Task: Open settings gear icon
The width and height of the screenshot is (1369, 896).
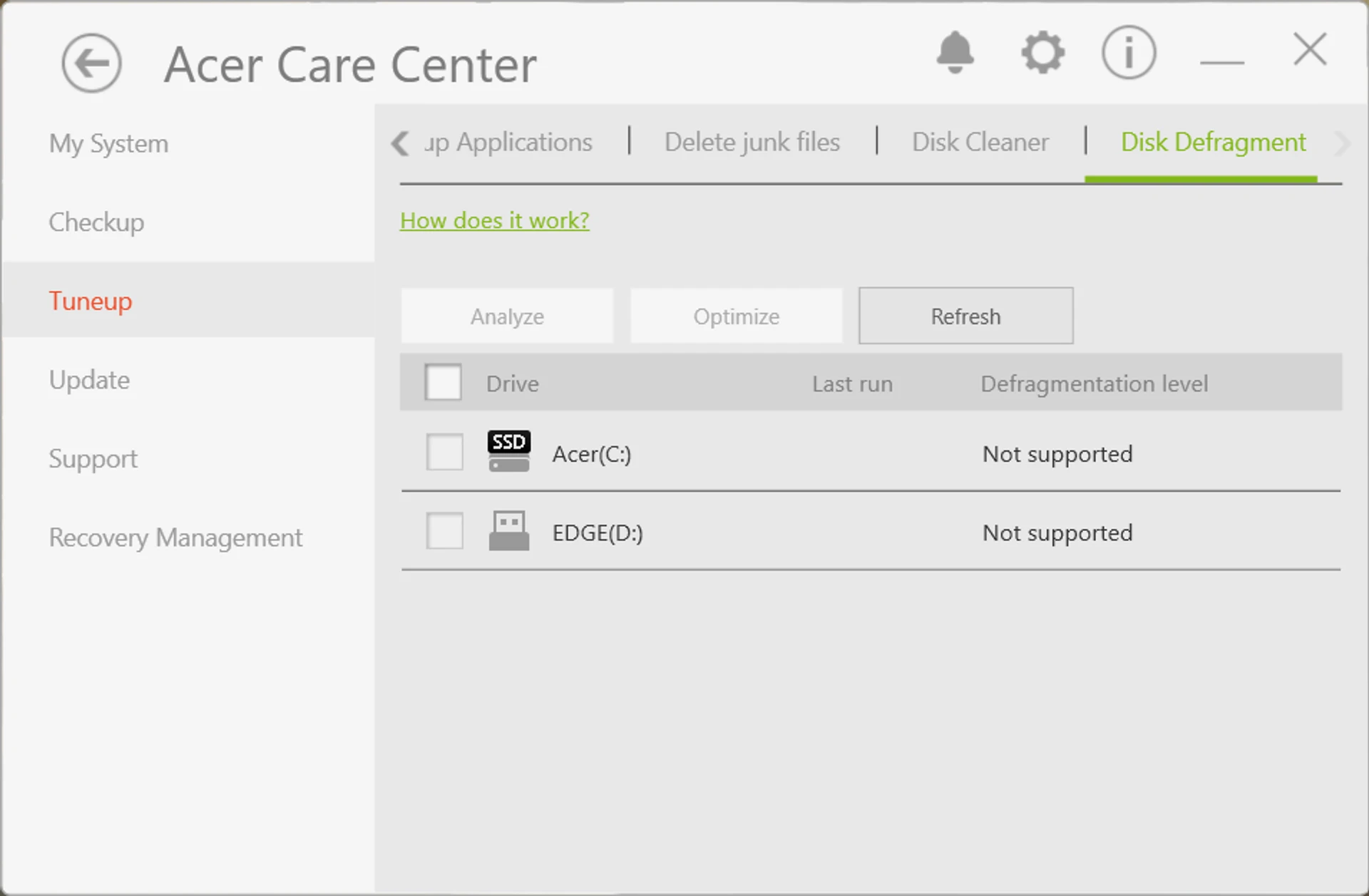Action: click(x=1042, y=52)
